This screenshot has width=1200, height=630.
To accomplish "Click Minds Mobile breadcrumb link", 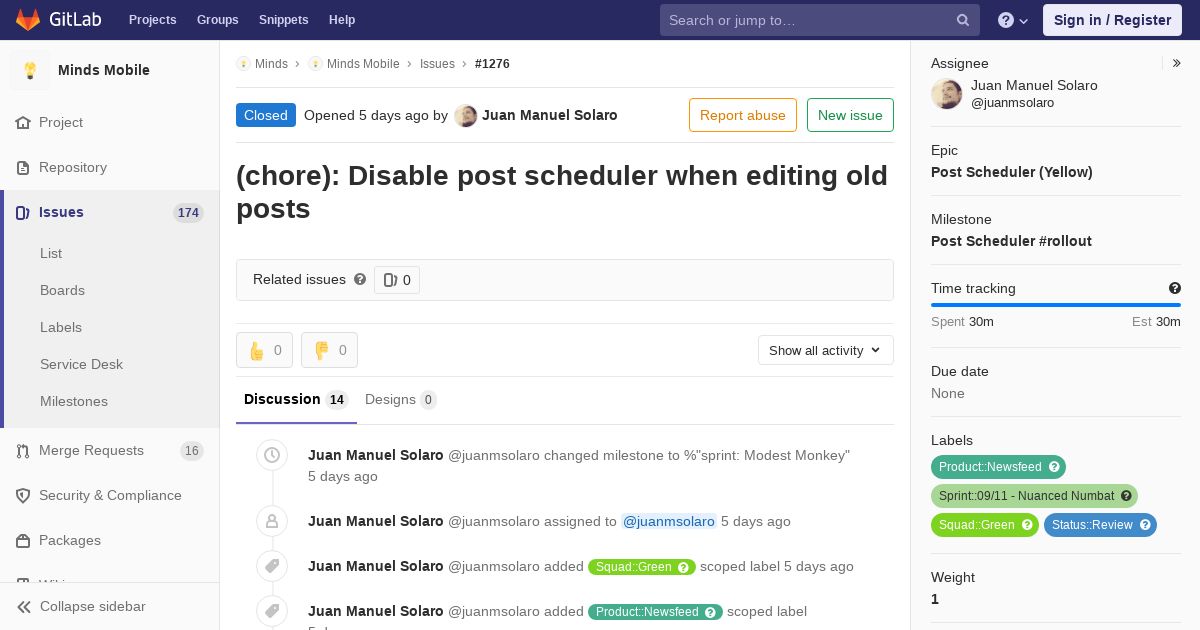I will click(x=363, y=63).
